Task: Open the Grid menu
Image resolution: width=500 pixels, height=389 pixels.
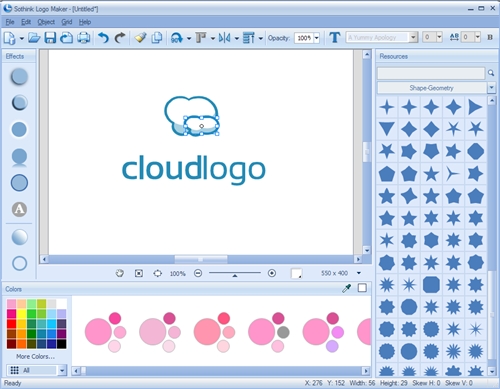Action: coord(67,22)
